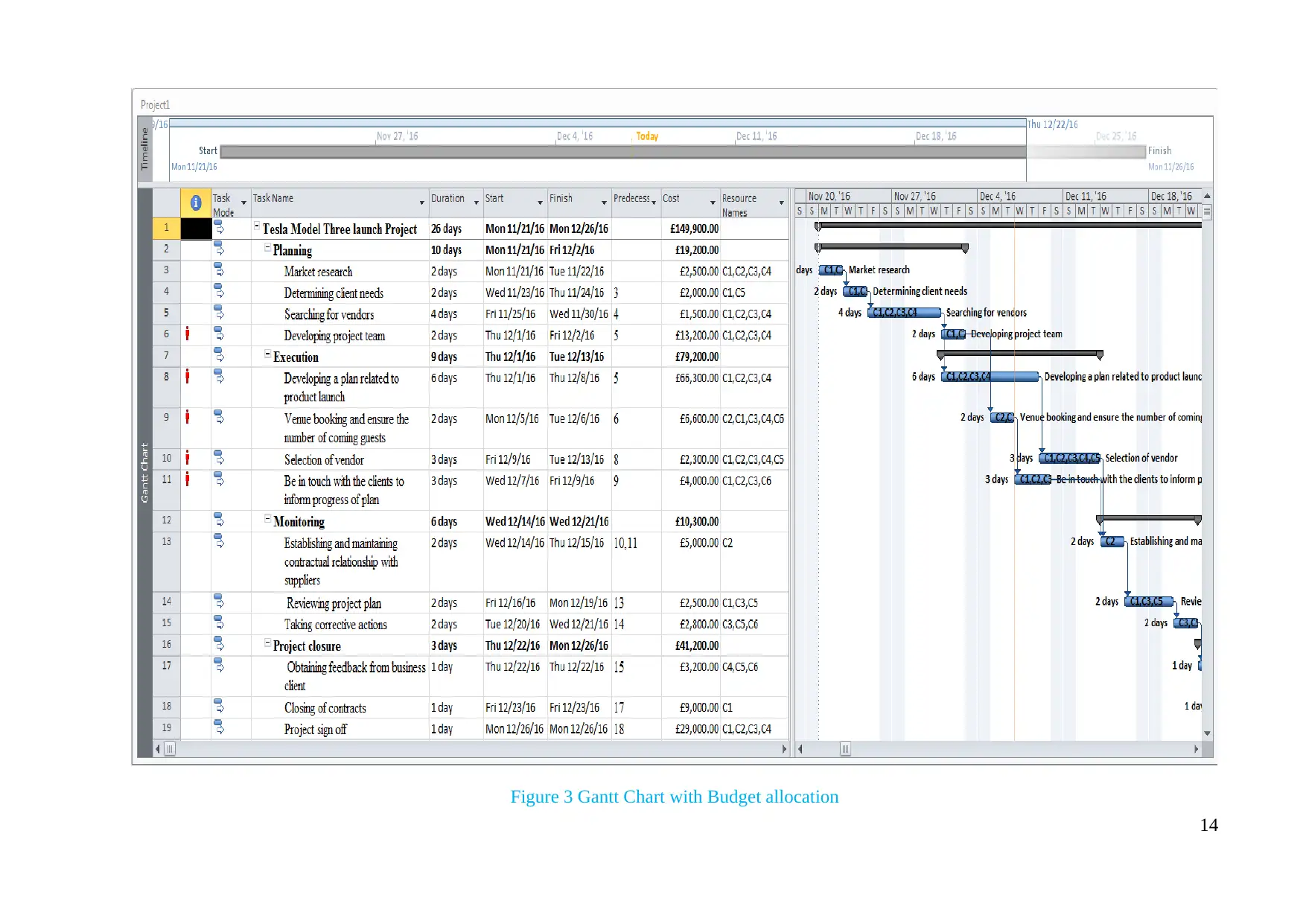Click the Gantt chart horizontal scroll thumb
The image size is (1306, 924).
(845, 749)
